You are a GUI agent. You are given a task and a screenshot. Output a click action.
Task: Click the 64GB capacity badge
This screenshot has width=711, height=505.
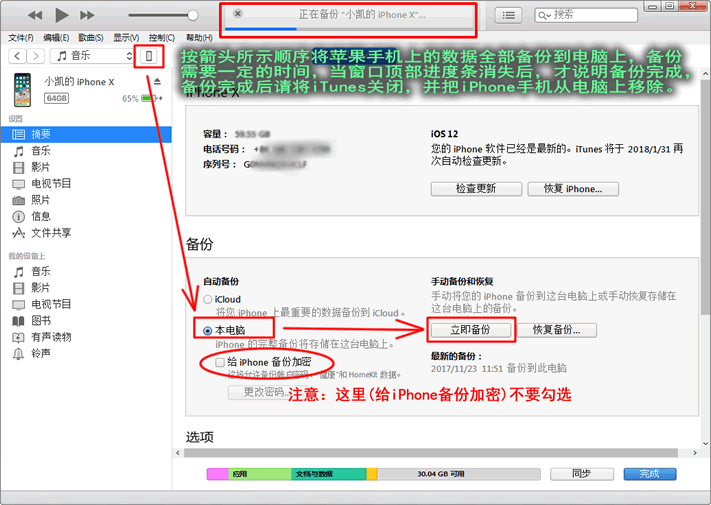56,98
